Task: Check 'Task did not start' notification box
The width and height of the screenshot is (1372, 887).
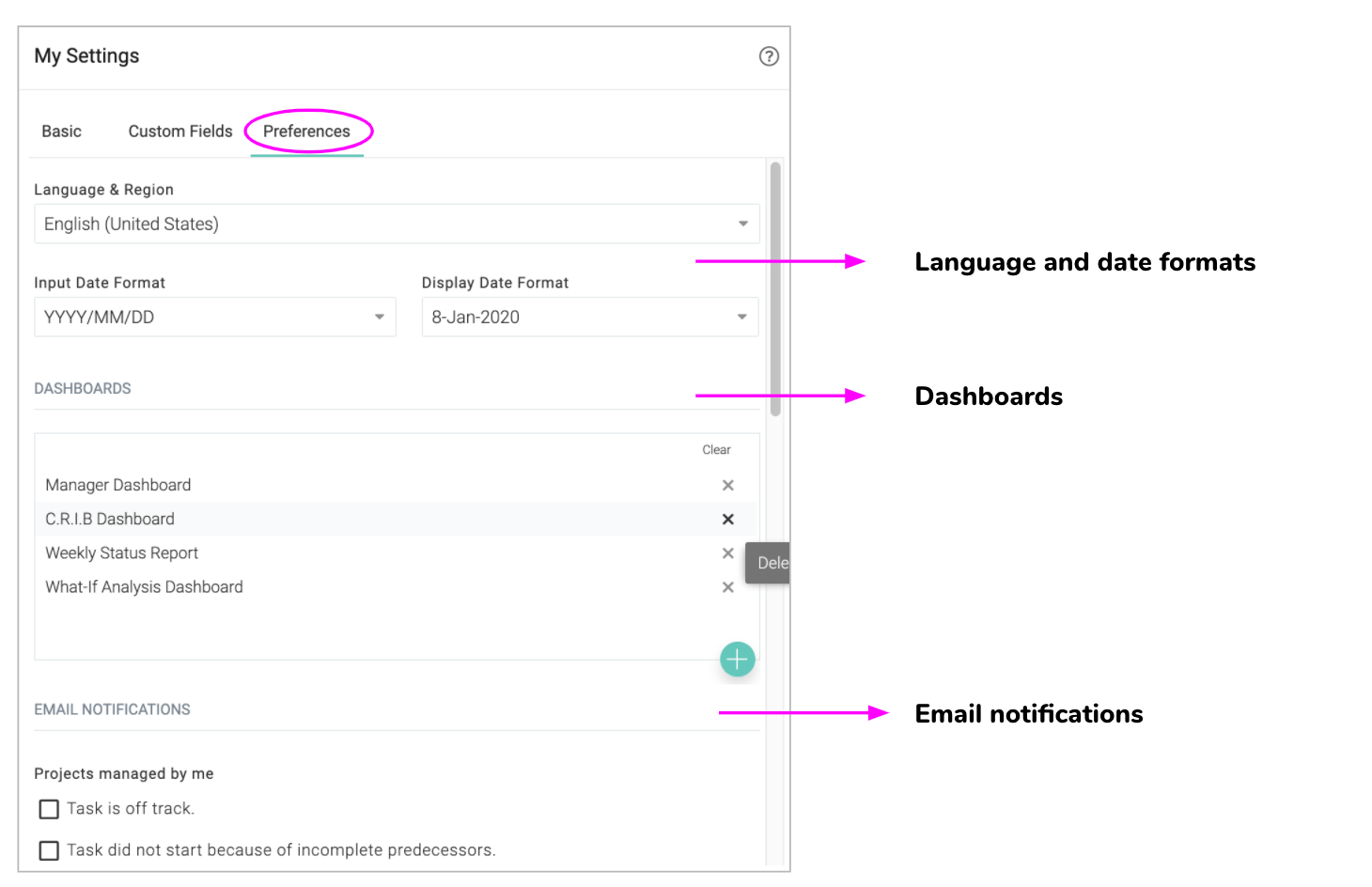Action: click(x=49, y=850)
